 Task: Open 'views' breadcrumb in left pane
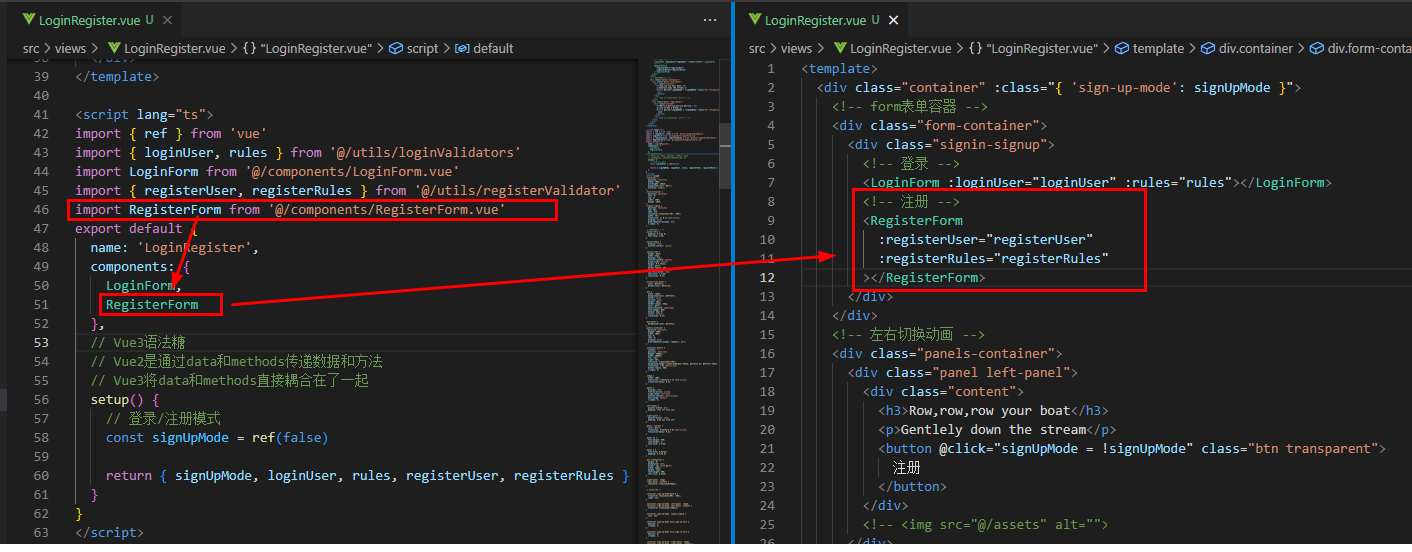click(x=70, y=48)
